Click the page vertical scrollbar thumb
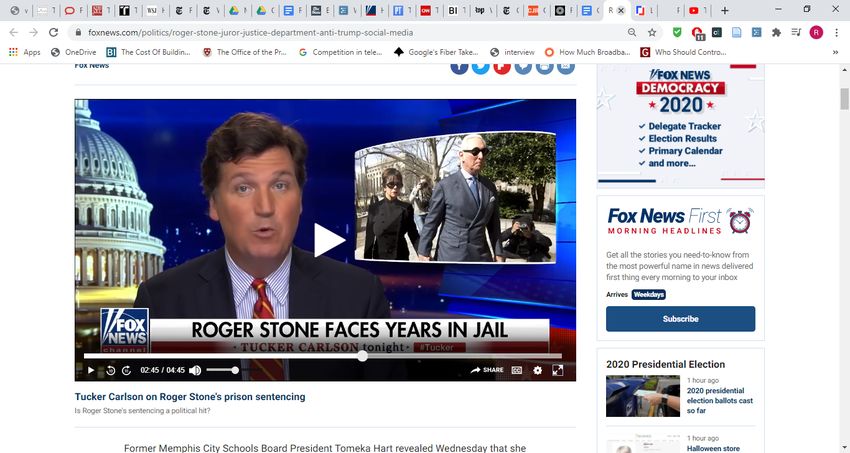This screenshot has width=850, height=453. coord(844,99)
